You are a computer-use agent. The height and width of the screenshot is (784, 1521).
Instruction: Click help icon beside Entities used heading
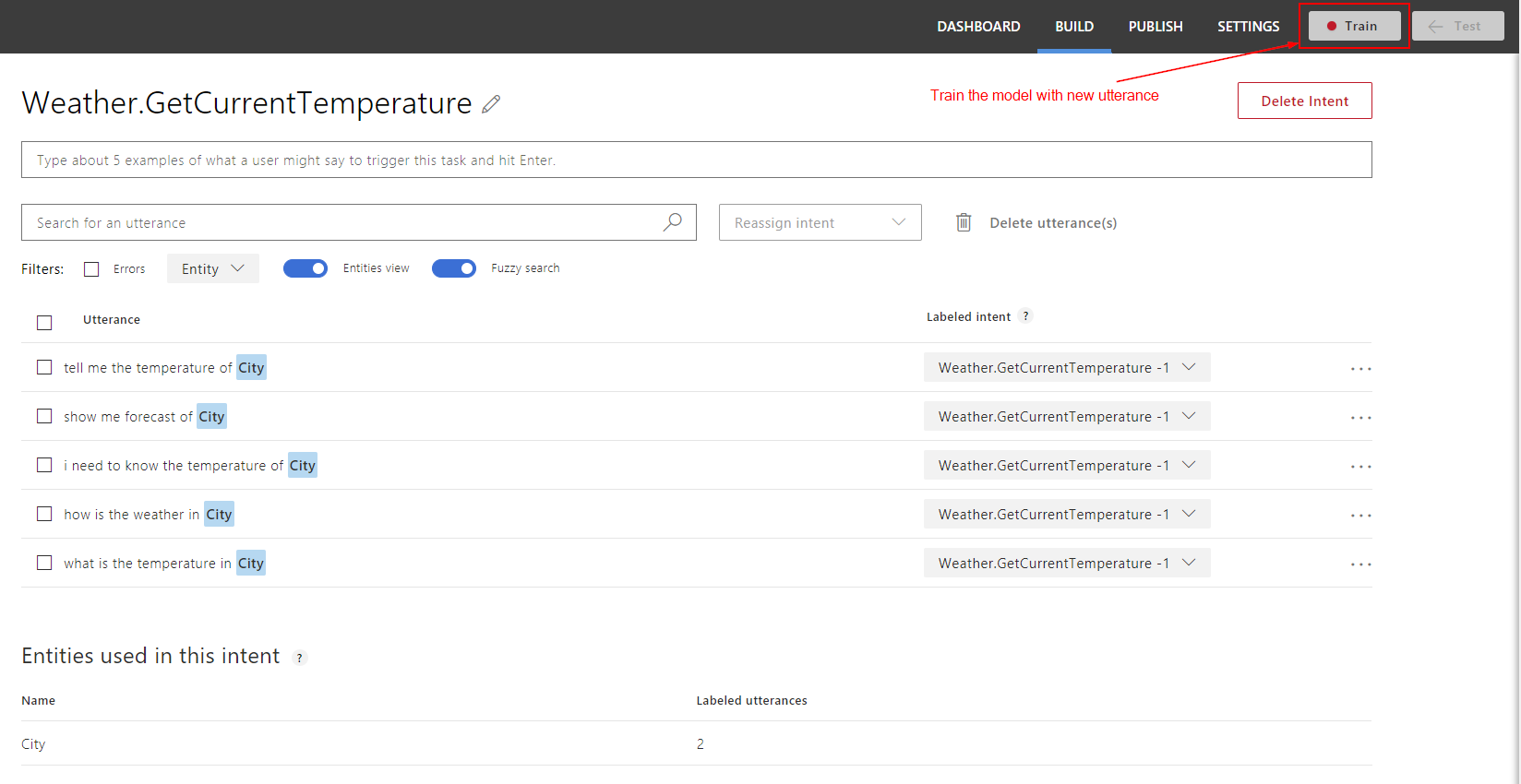(x=299, y=658)
